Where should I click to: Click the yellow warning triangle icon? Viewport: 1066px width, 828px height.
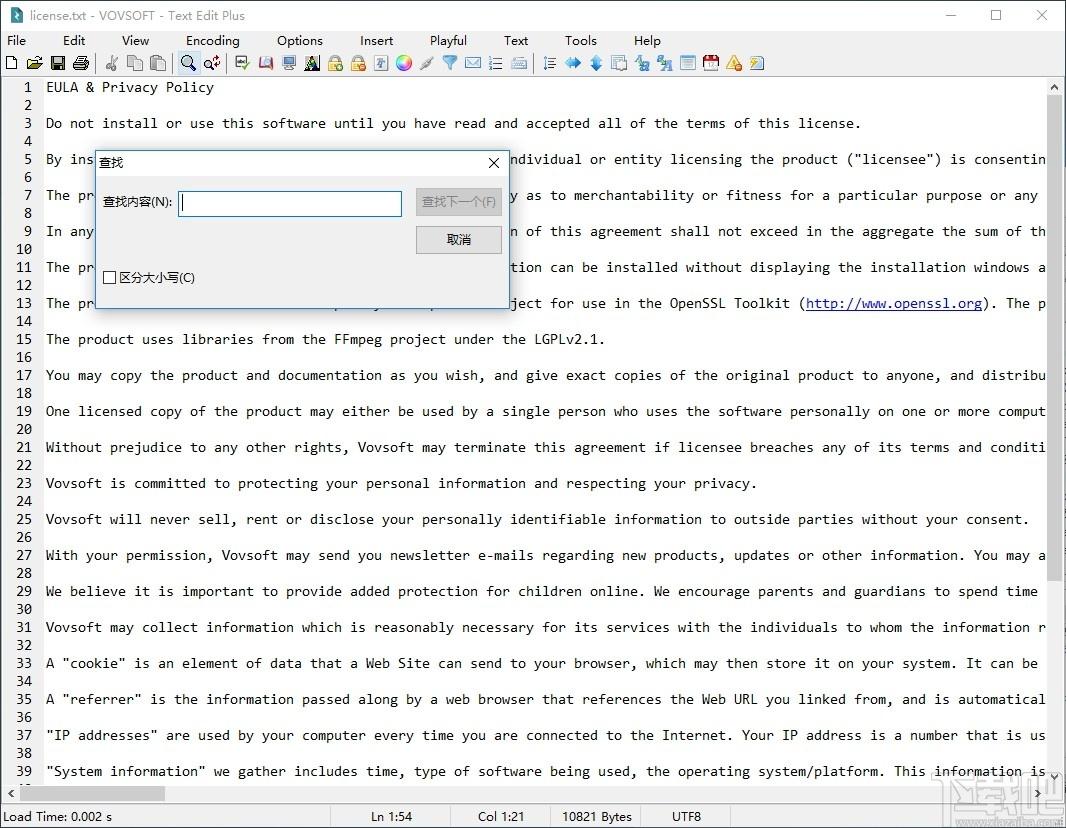pos(734,63)
